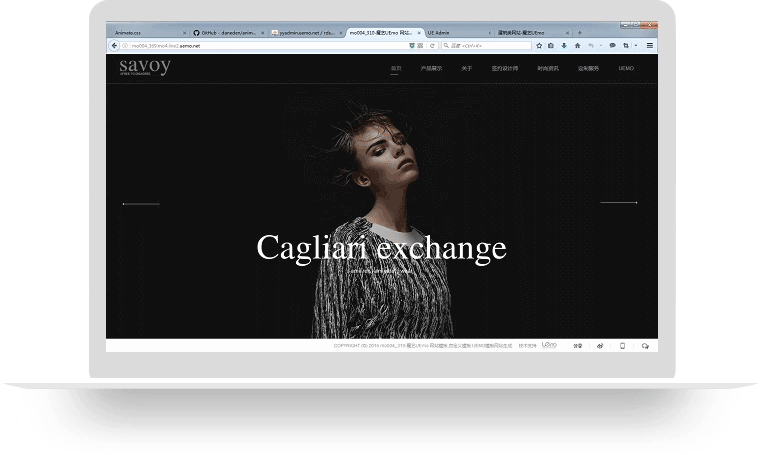Click the site info icon beside the URL
This screenshot has height=455, width=760.
tap(125, 46)
